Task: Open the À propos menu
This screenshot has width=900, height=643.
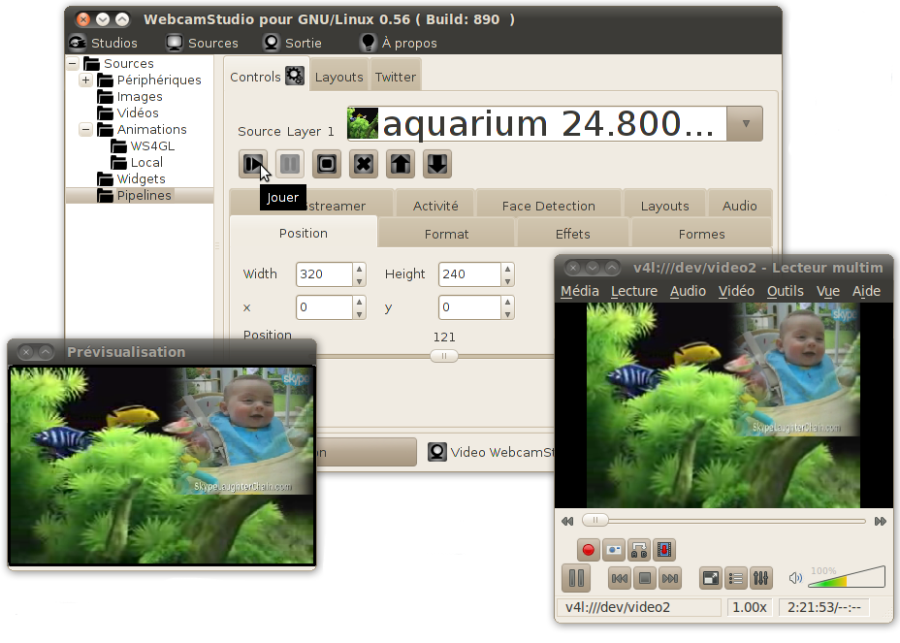Action: [x=398, y=43]
